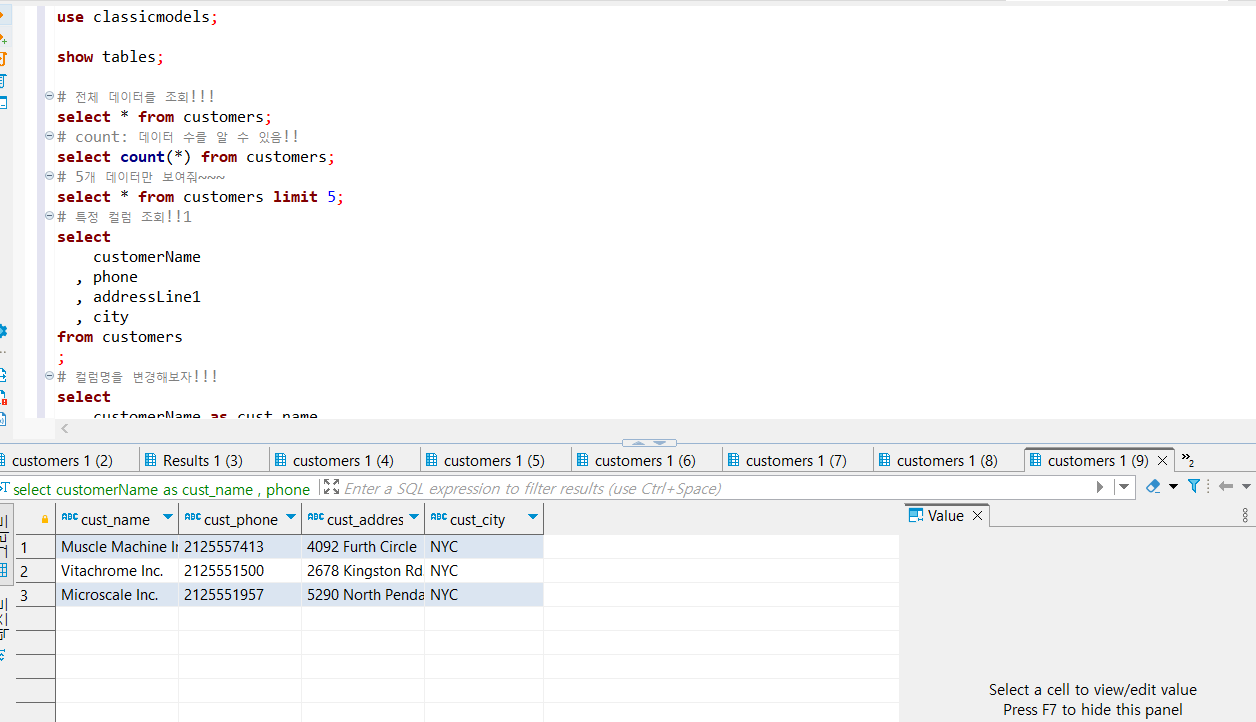Open the cust_addres column filter dropdown
This screenshot has height=722, width=1256.
coord(414,518)
